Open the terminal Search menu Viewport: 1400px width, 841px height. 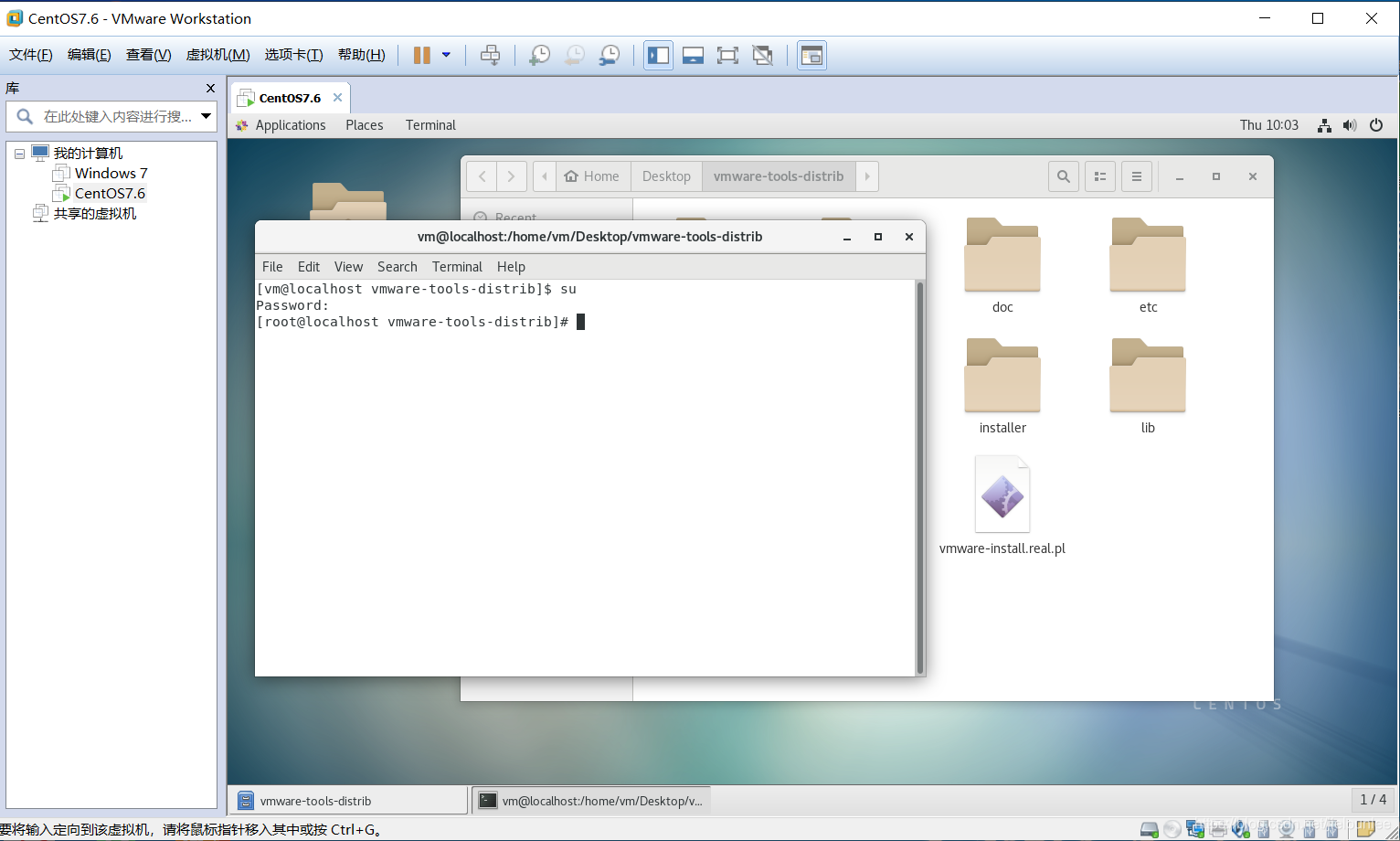pos(397,267)
